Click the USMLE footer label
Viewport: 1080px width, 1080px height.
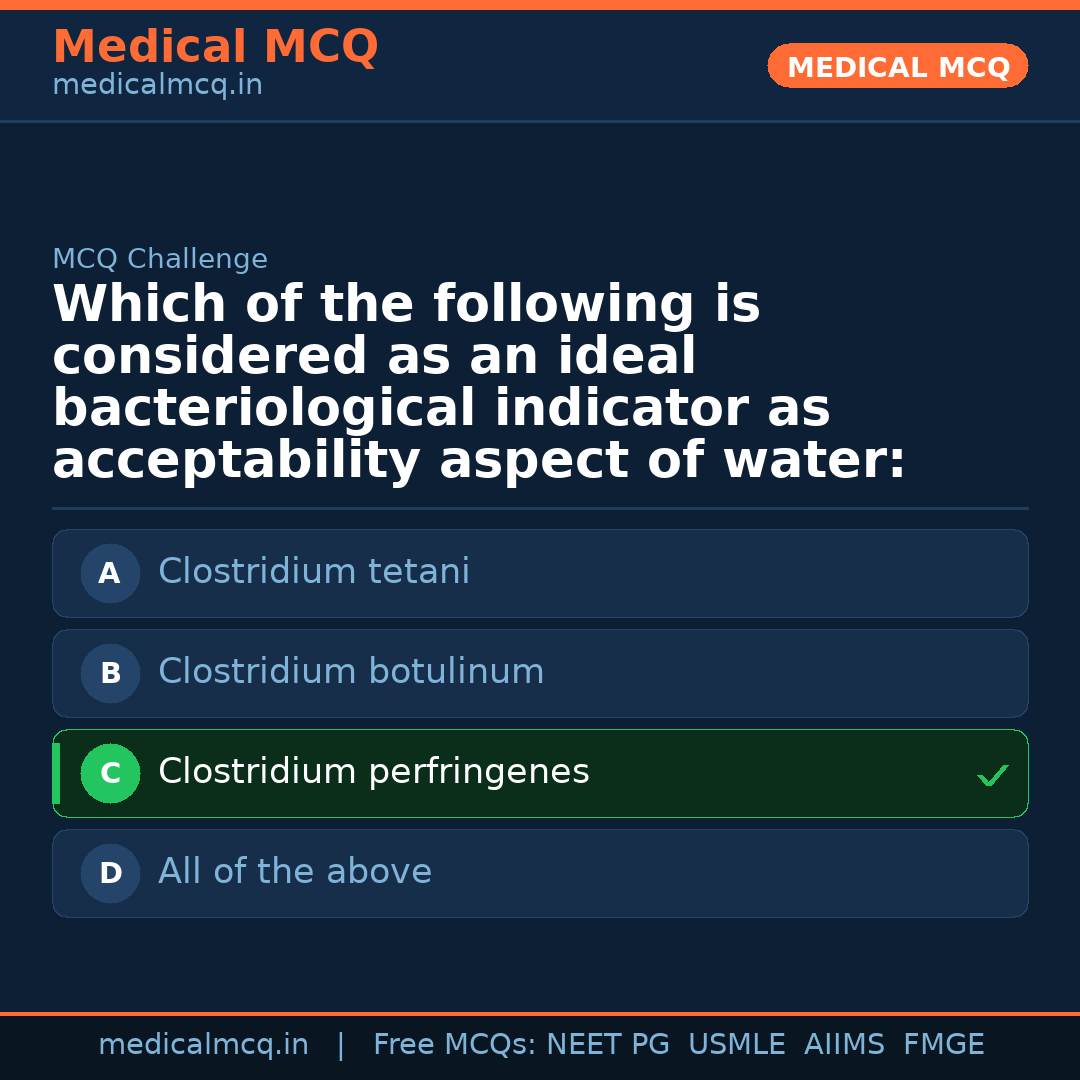tap(736, 1045)
